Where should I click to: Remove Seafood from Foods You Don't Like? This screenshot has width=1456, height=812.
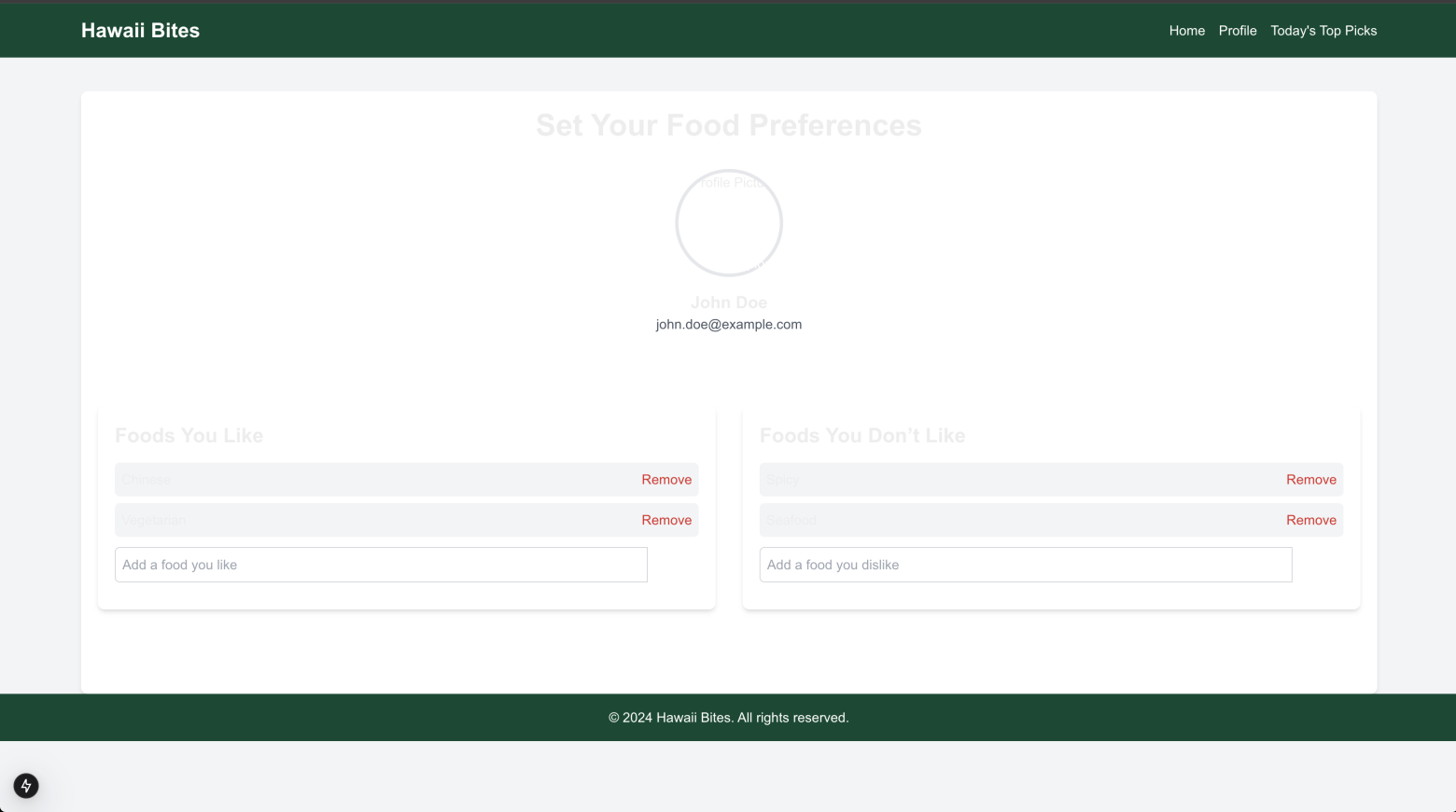(x=1310, y=520)
